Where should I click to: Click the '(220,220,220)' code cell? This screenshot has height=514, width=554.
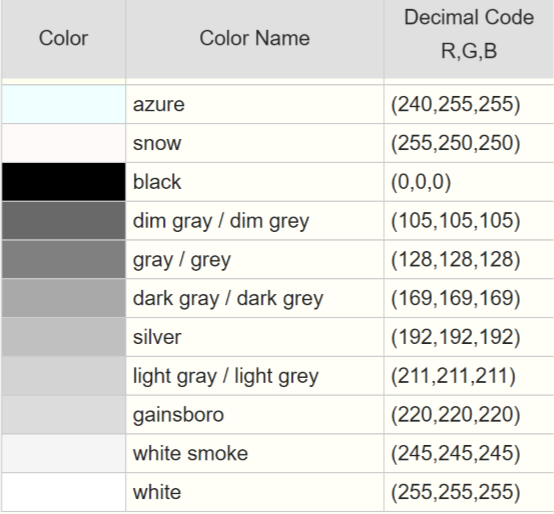point(469,415)
